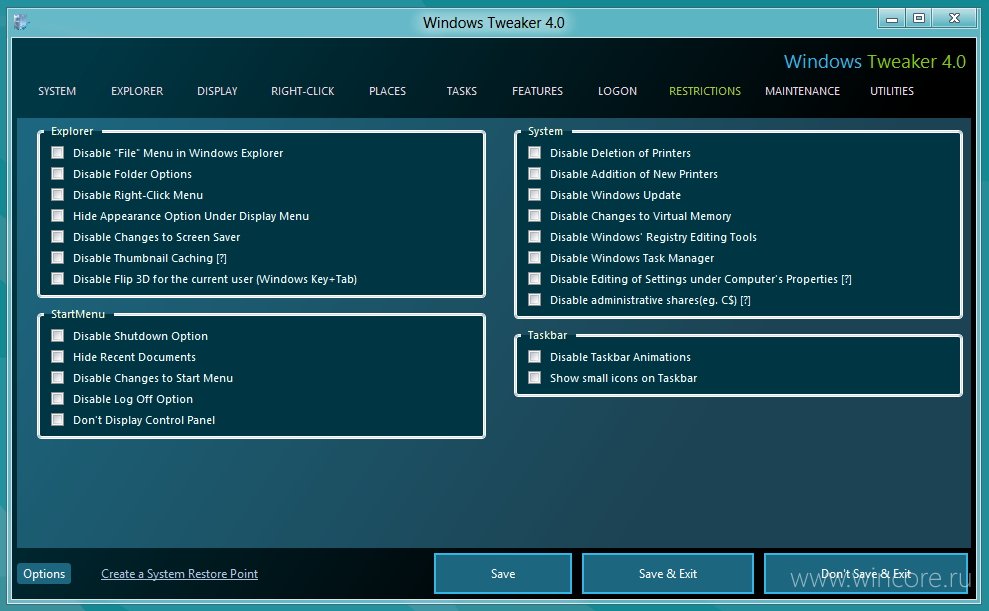
Task: Open the TASKS tab
Action: click(462, 91)
